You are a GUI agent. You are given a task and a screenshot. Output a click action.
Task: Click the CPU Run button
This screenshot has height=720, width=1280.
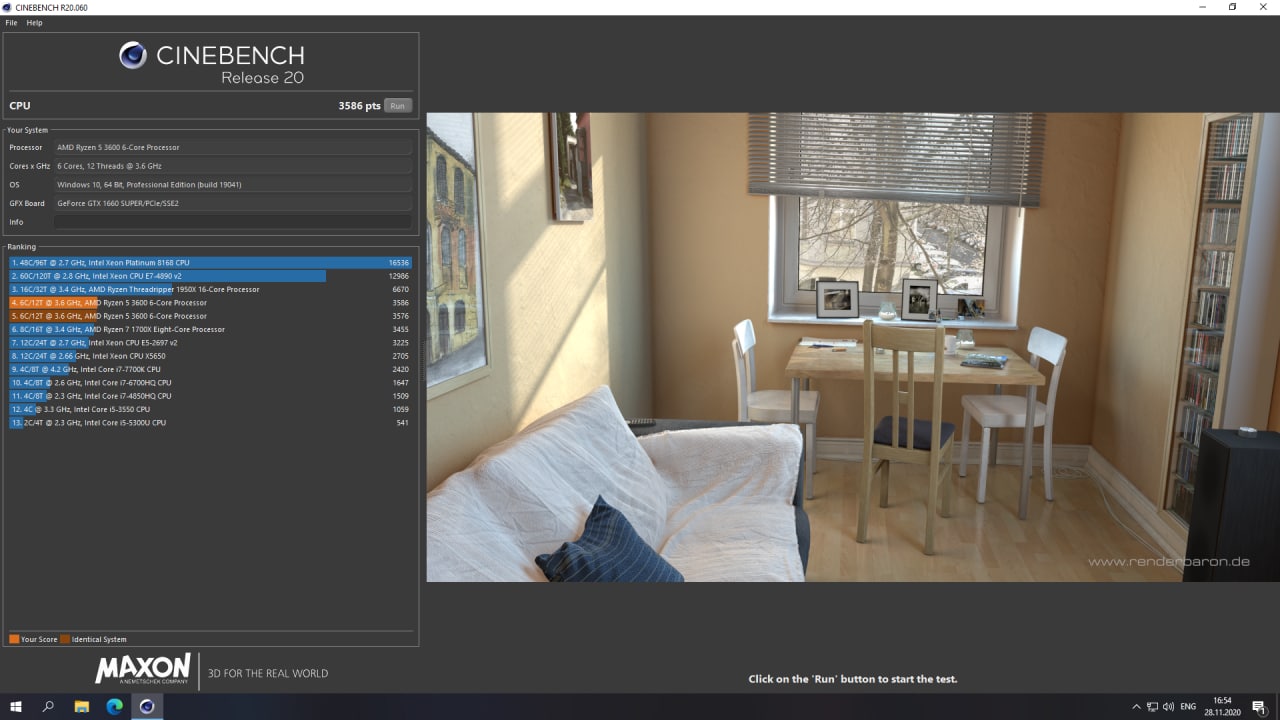397,106
